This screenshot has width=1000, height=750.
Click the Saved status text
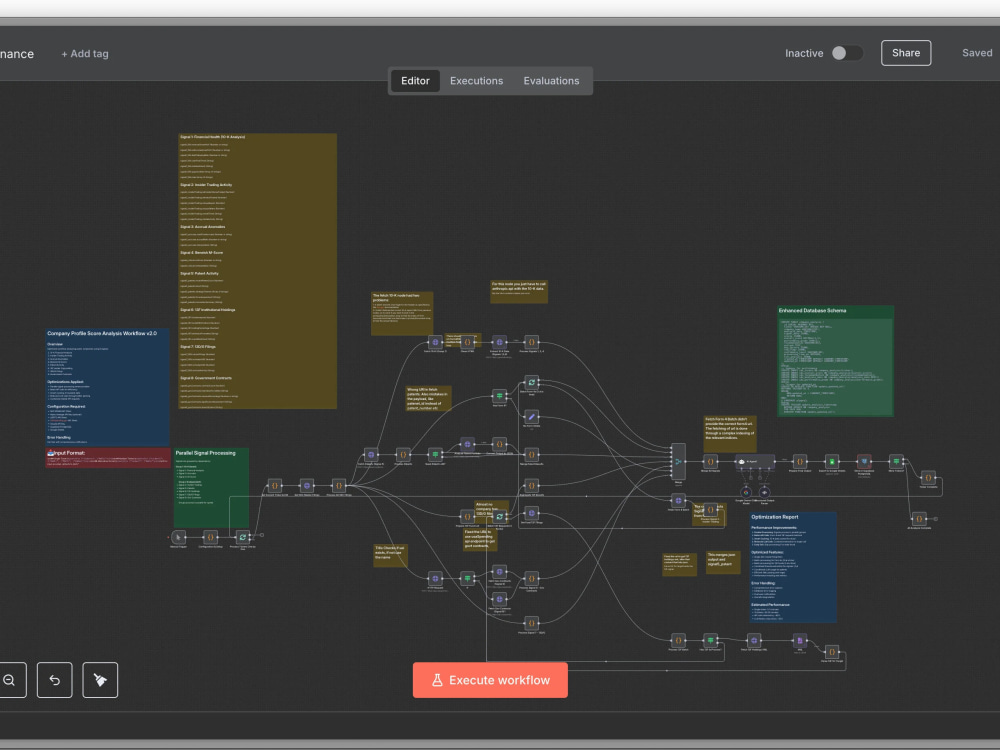977,53
